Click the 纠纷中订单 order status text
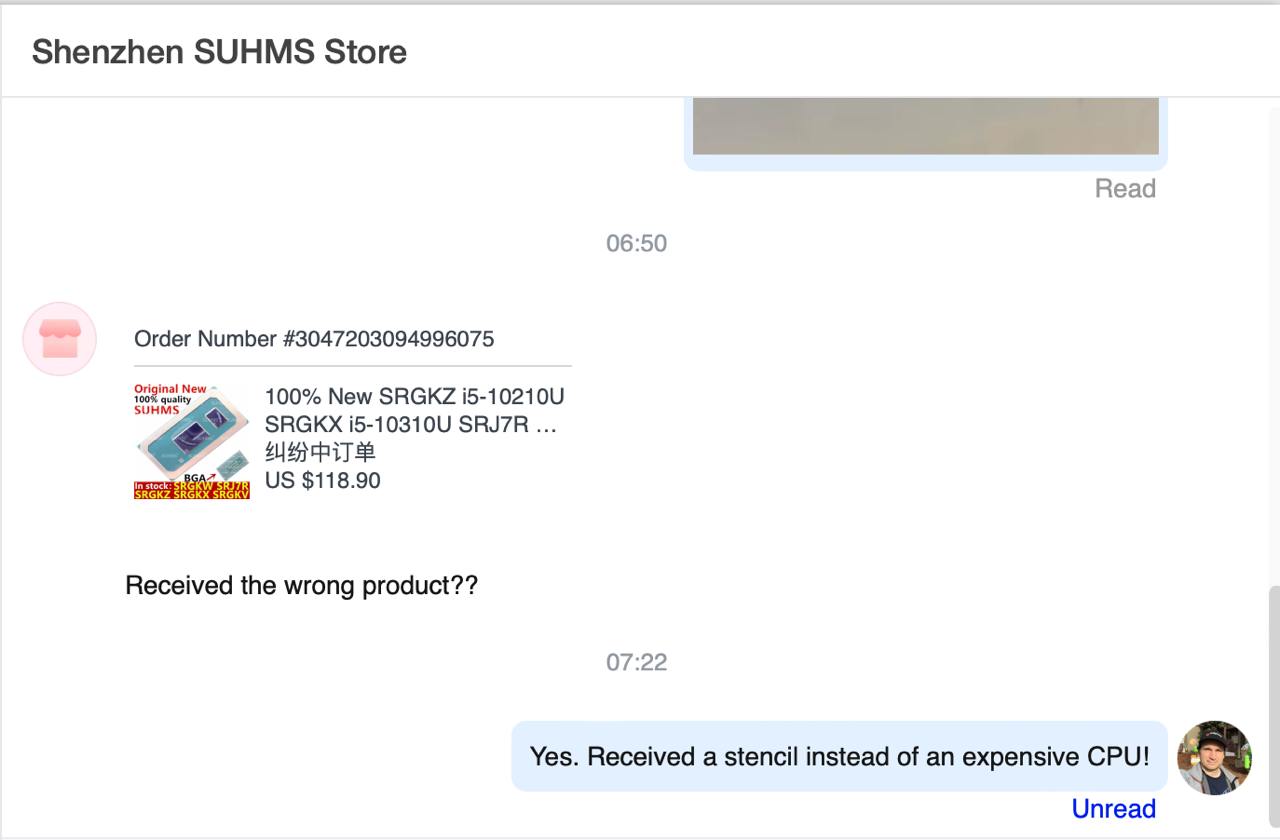1280x840 pixels. 320,453
